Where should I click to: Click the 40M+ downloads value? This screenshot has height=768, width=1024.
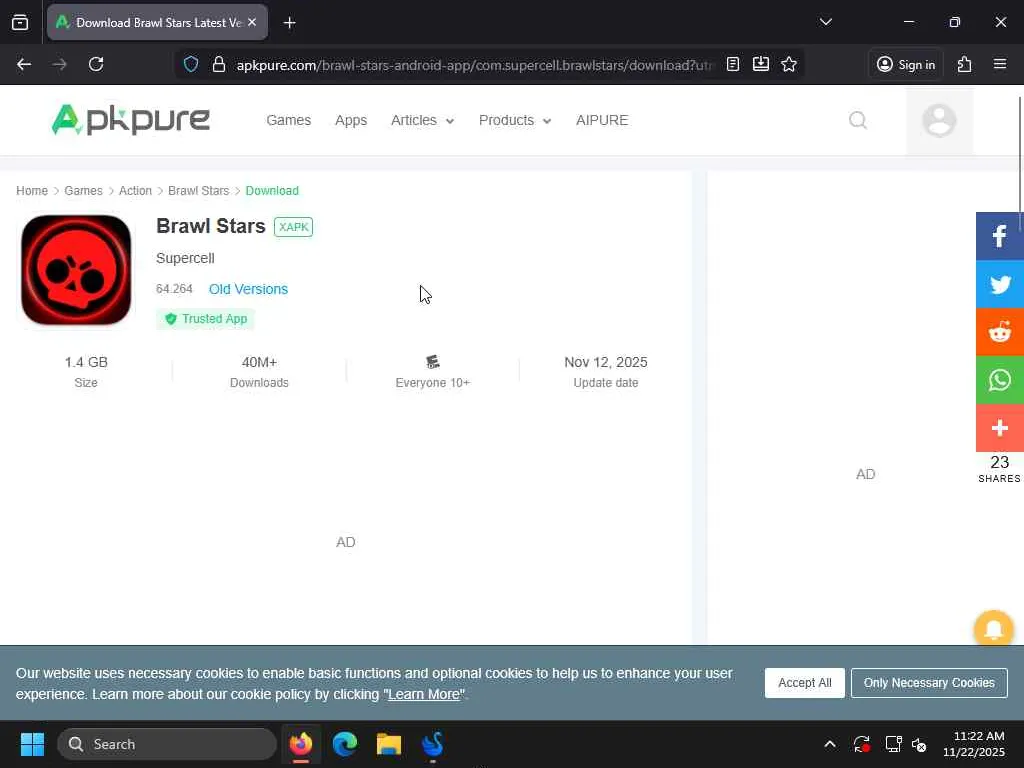[259, 362]
